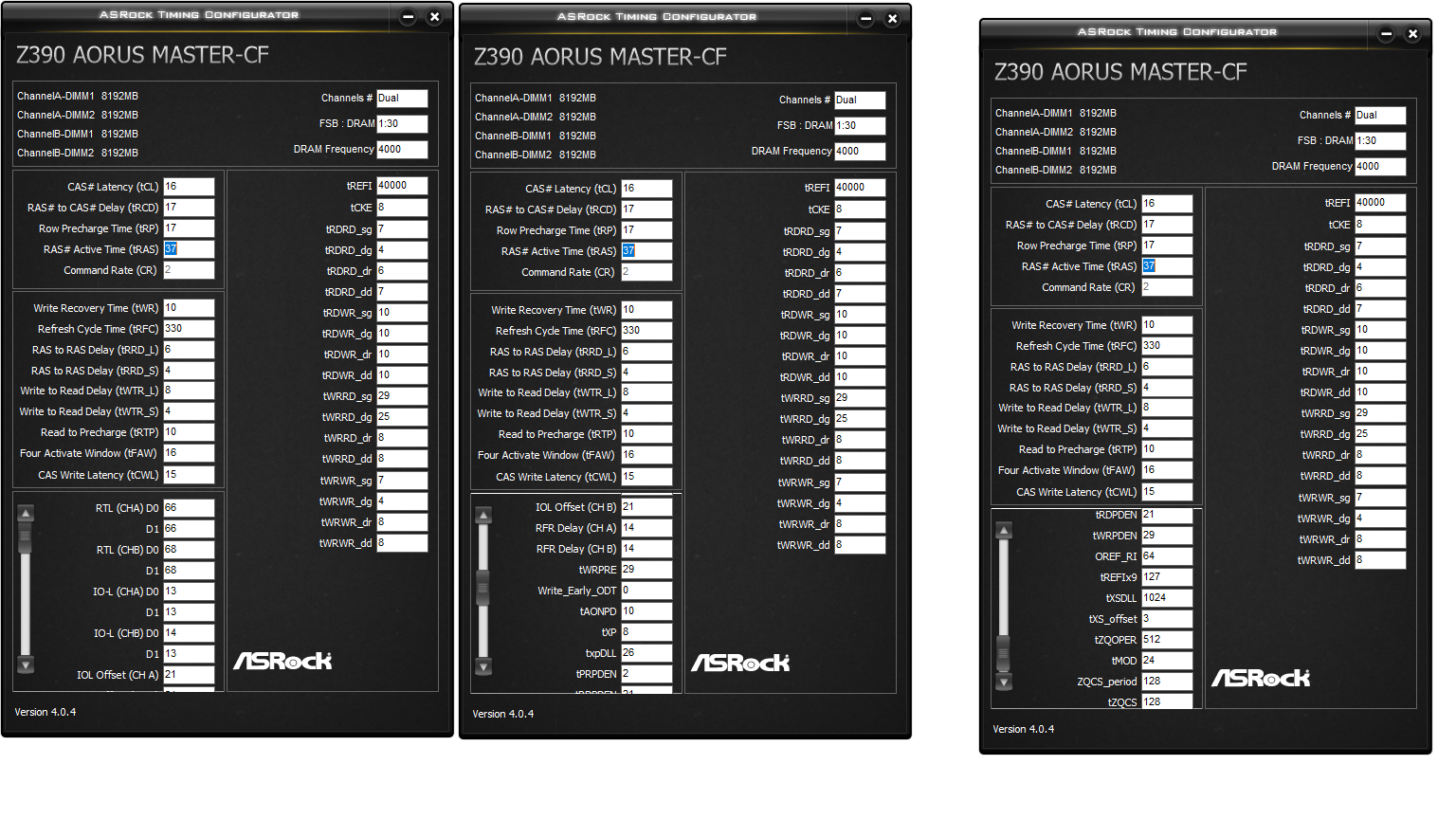Click RTL (CHA) D0 field in left window

click(189, 508)
